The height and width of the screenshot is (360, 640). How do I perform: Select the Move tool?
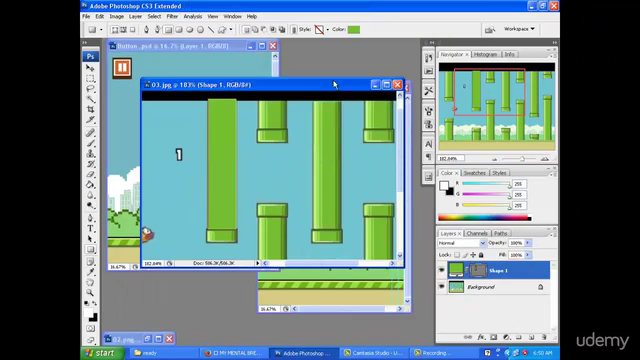click(90, 68)
